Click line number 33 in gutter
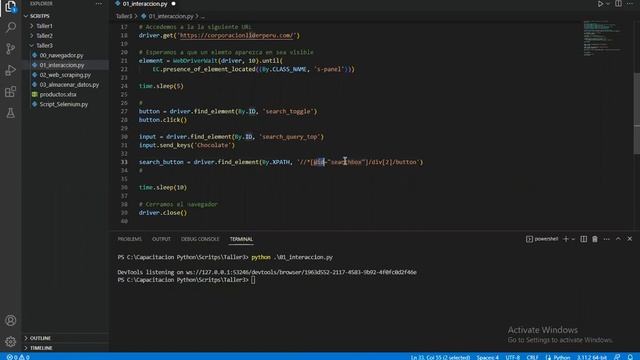The image size is (640, 360). [124, 162]
